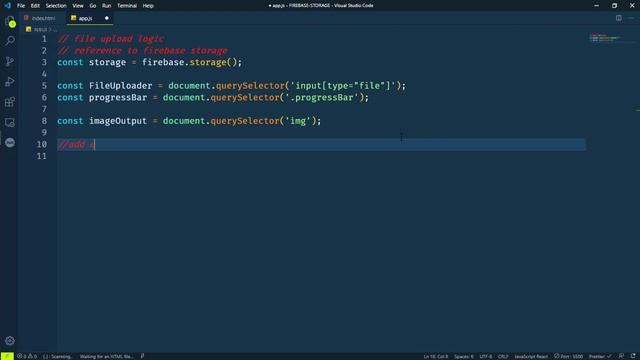Screen dimensions: 640x360
Task: Click line number 11 in gutter
Action: click(x=42, y=156)
